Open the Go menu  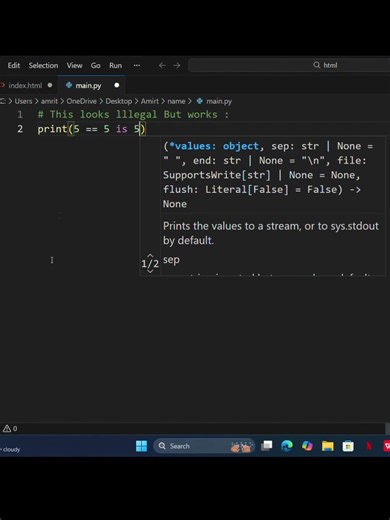96,65
